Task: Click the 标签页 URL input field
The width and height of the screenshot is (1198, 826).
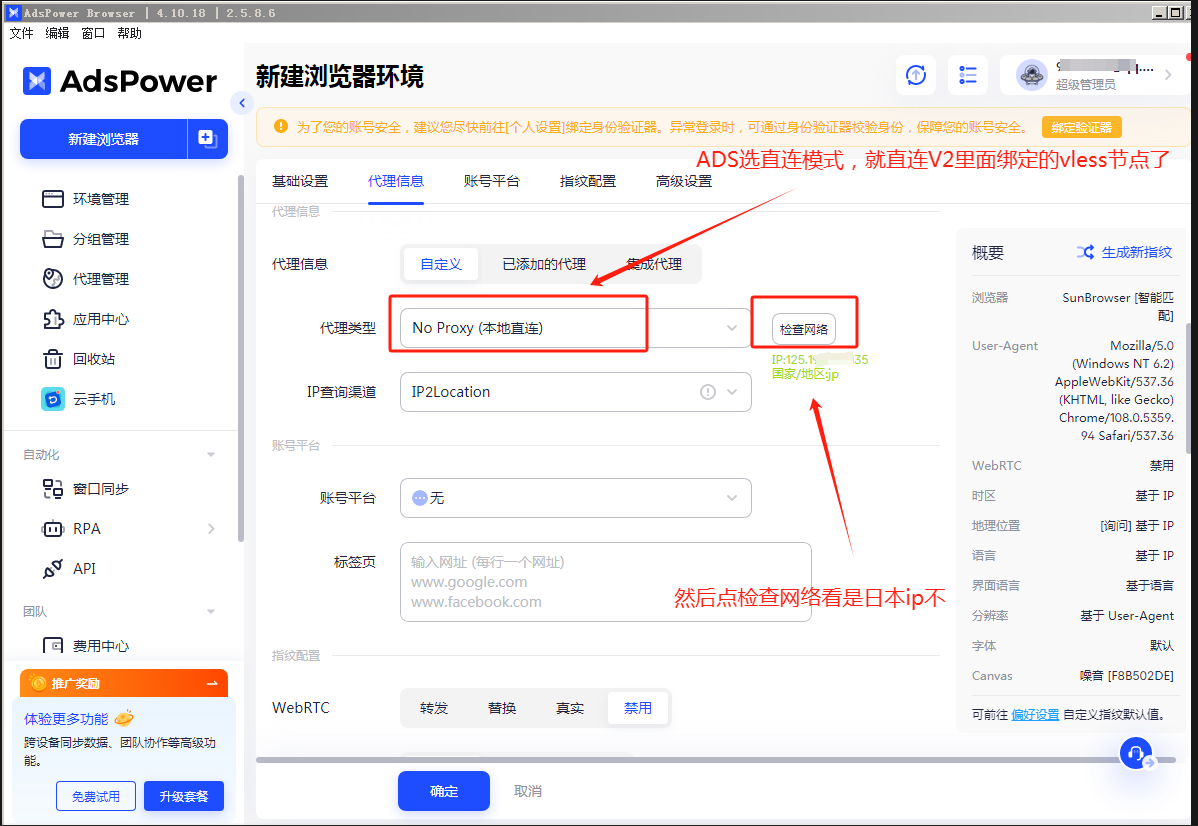Action: (605, 581)
